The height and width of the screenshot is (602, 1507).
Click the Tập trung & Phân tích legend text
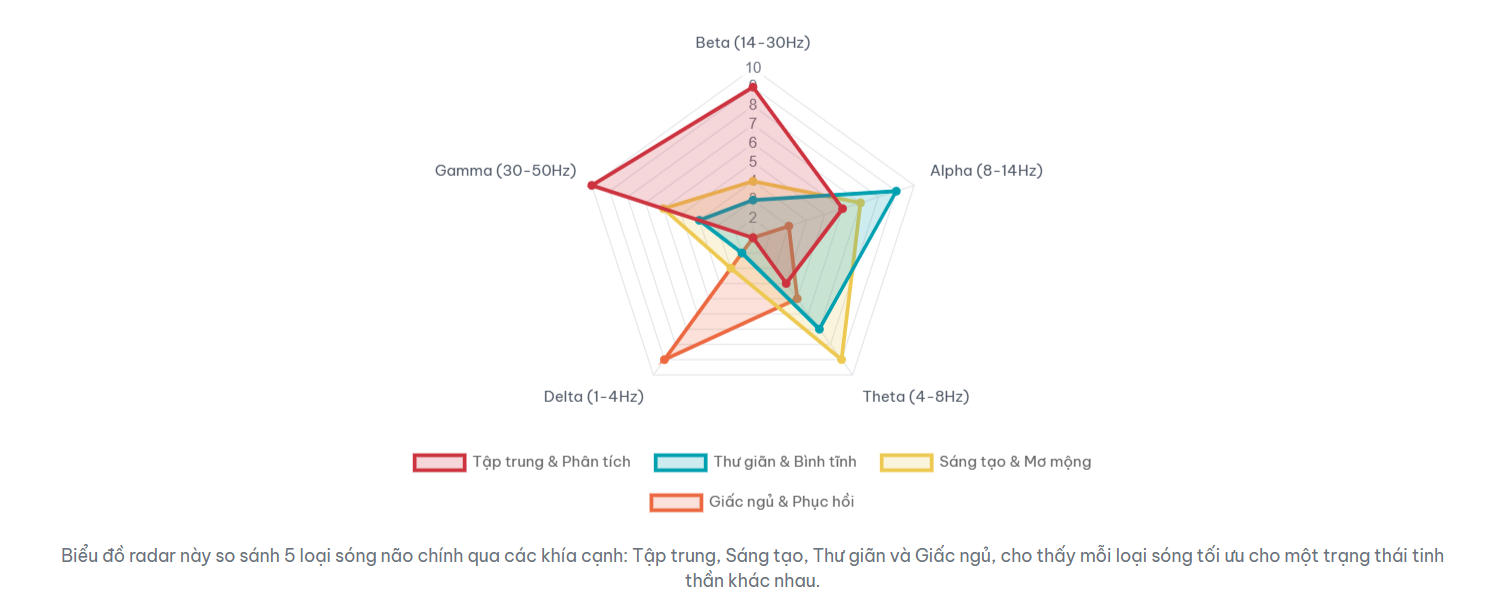click(x=551, y=462)
